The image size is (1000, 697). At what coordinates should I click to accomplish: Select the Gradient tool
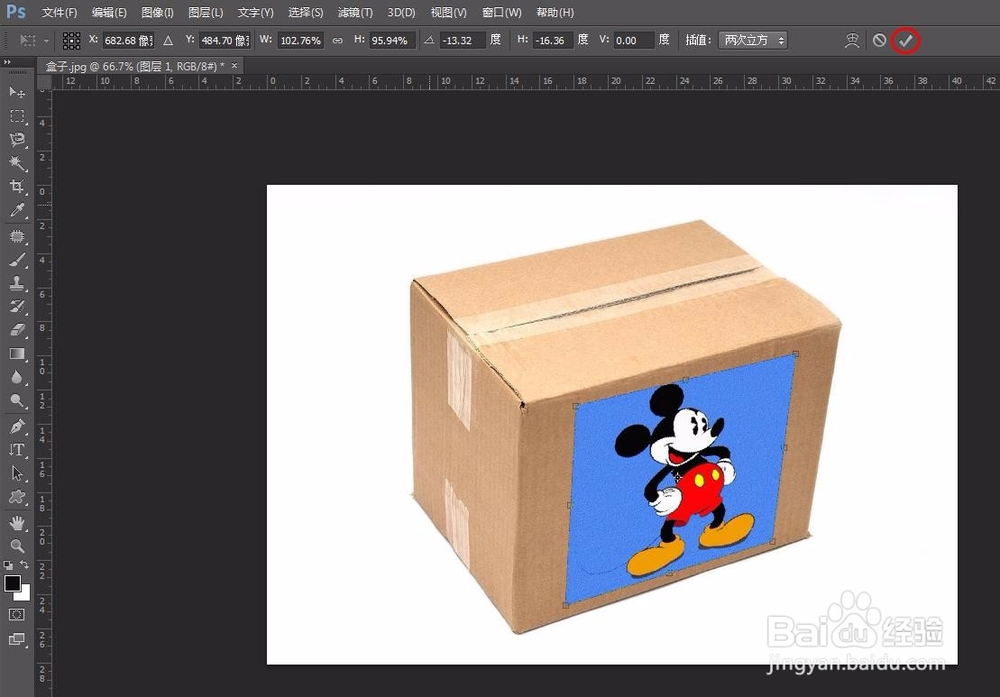point(17,353)
